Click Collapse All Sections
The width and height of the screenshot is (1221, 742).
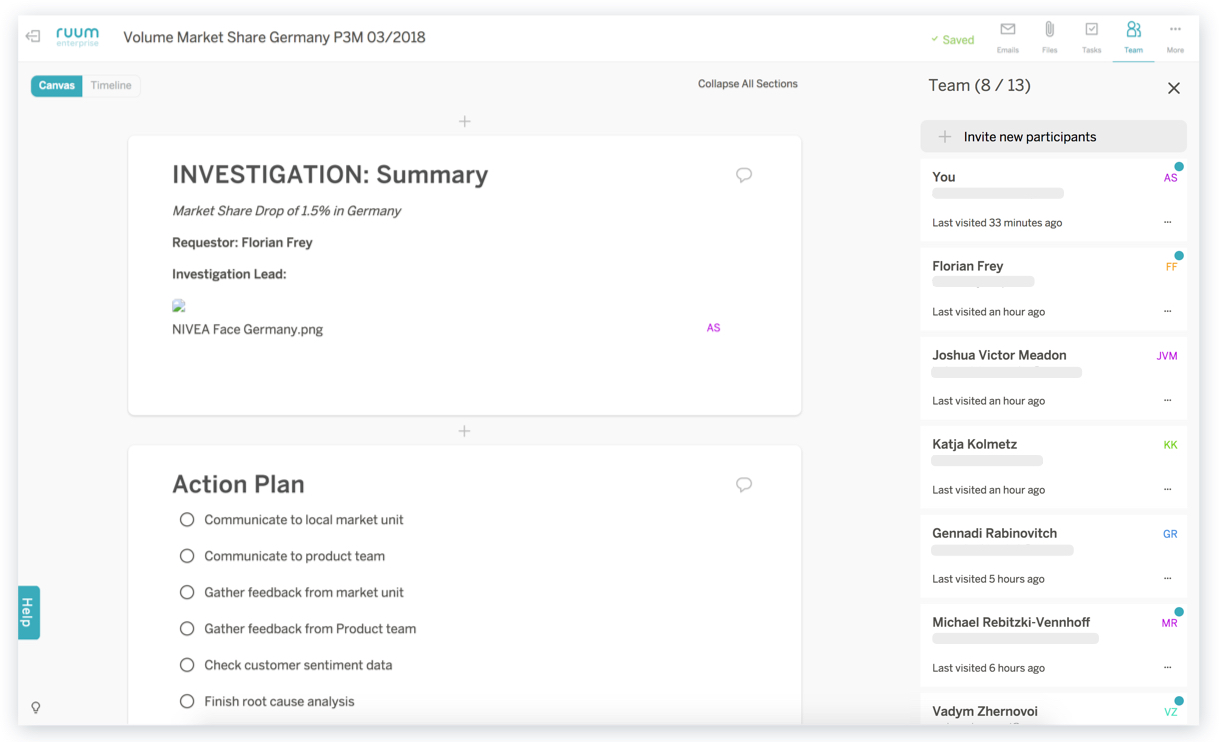[747, 84]
